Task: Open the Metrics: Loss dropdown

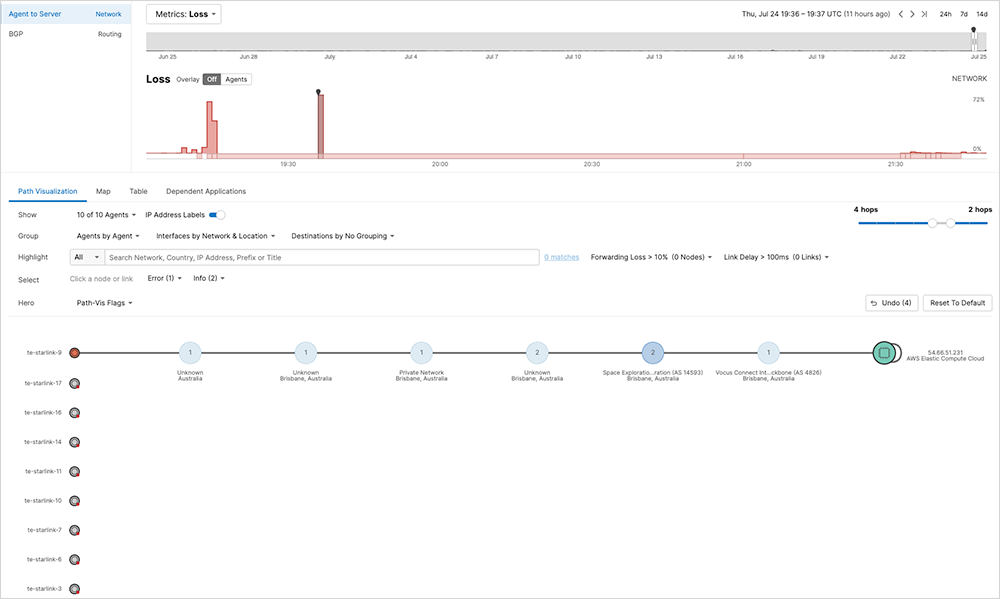Action: coord(184,14)
